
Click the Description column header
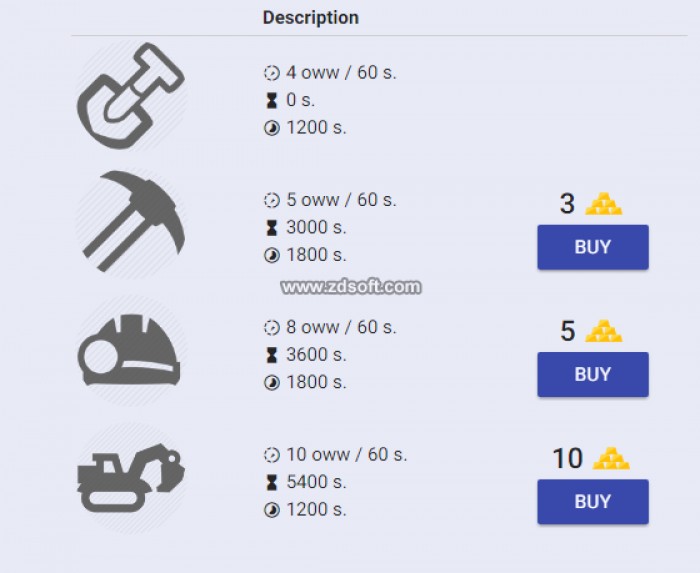[311, 18]
